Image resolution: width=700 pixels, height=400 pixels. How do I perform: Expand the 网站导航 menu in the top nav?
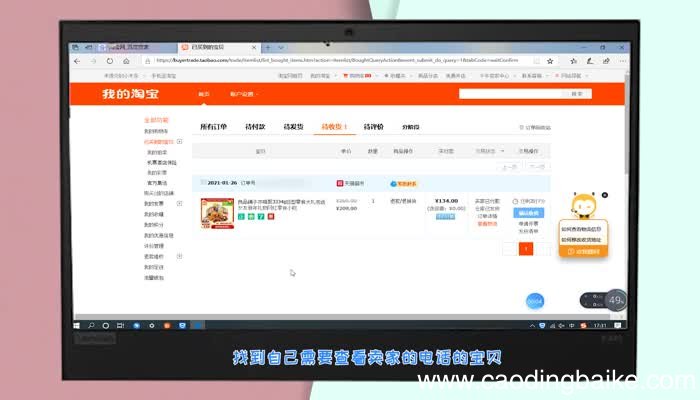pos(571,76)
